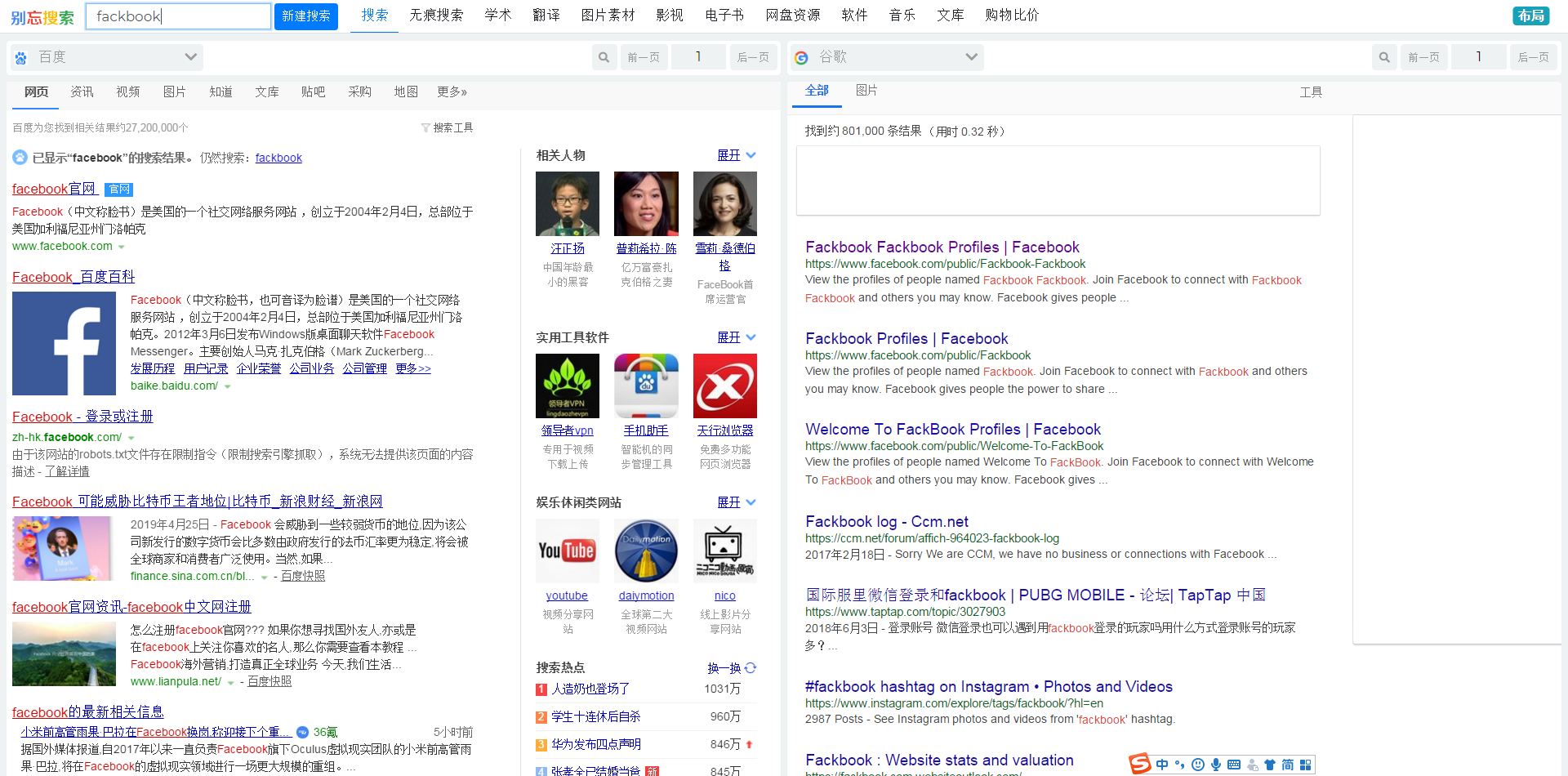Switch to the 学术 top menu
This screenshot has height=776, width=1568.
(497, 15)
